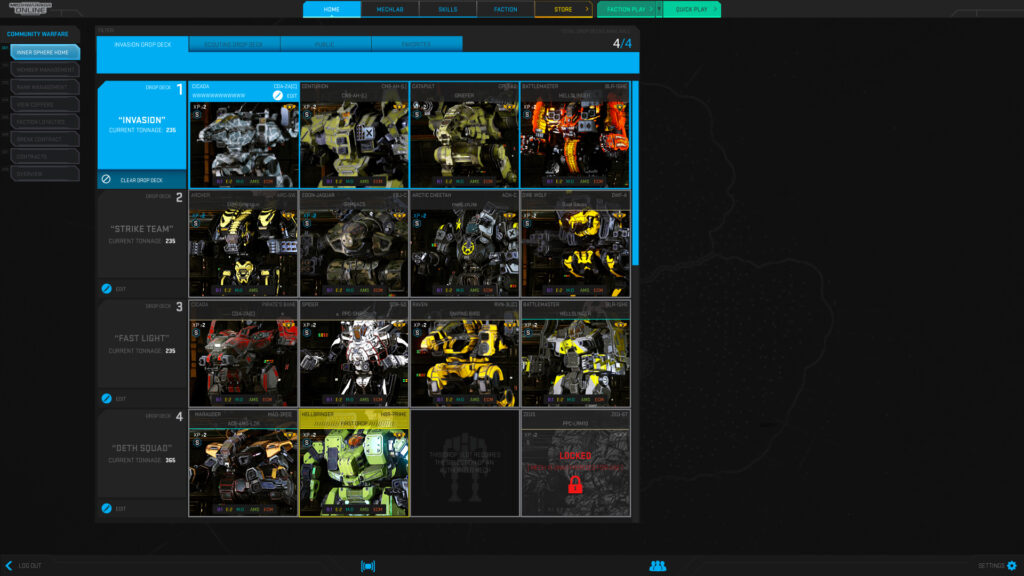Click the drop deck list vertical scrollbar
This screenshot has height=576, width=1024.
[x=635, y=173]
